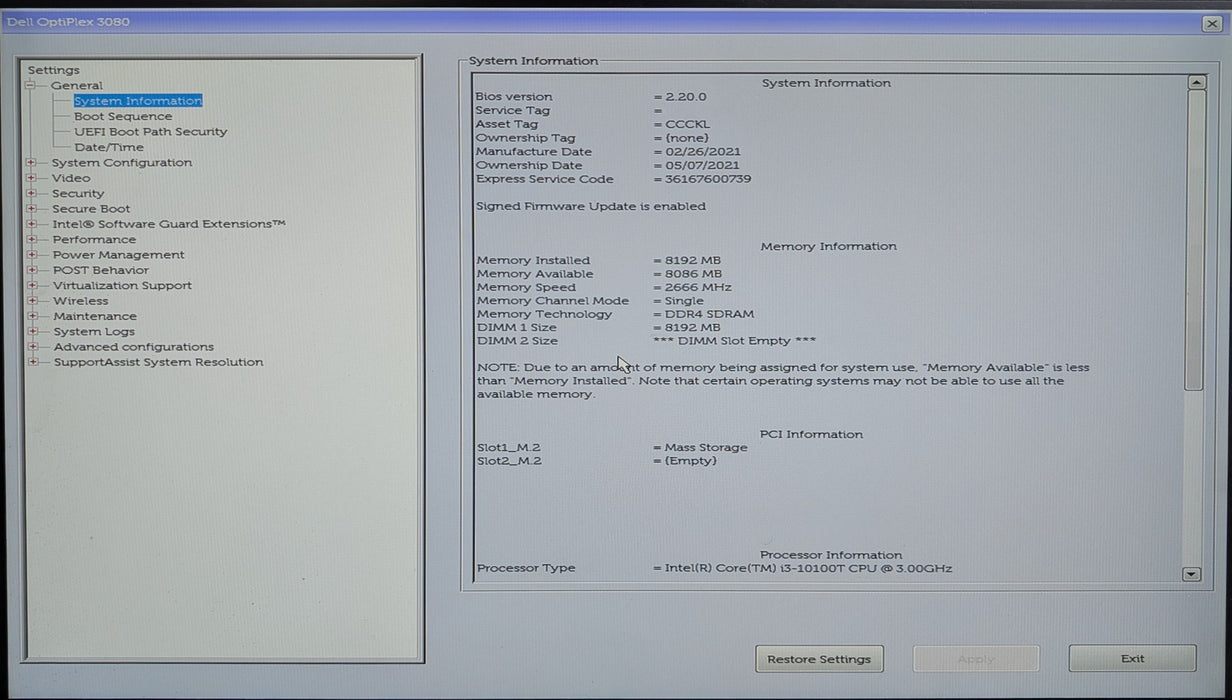
Task: Click Signed Firmware Update is enabled
Action: pos(591,207)
